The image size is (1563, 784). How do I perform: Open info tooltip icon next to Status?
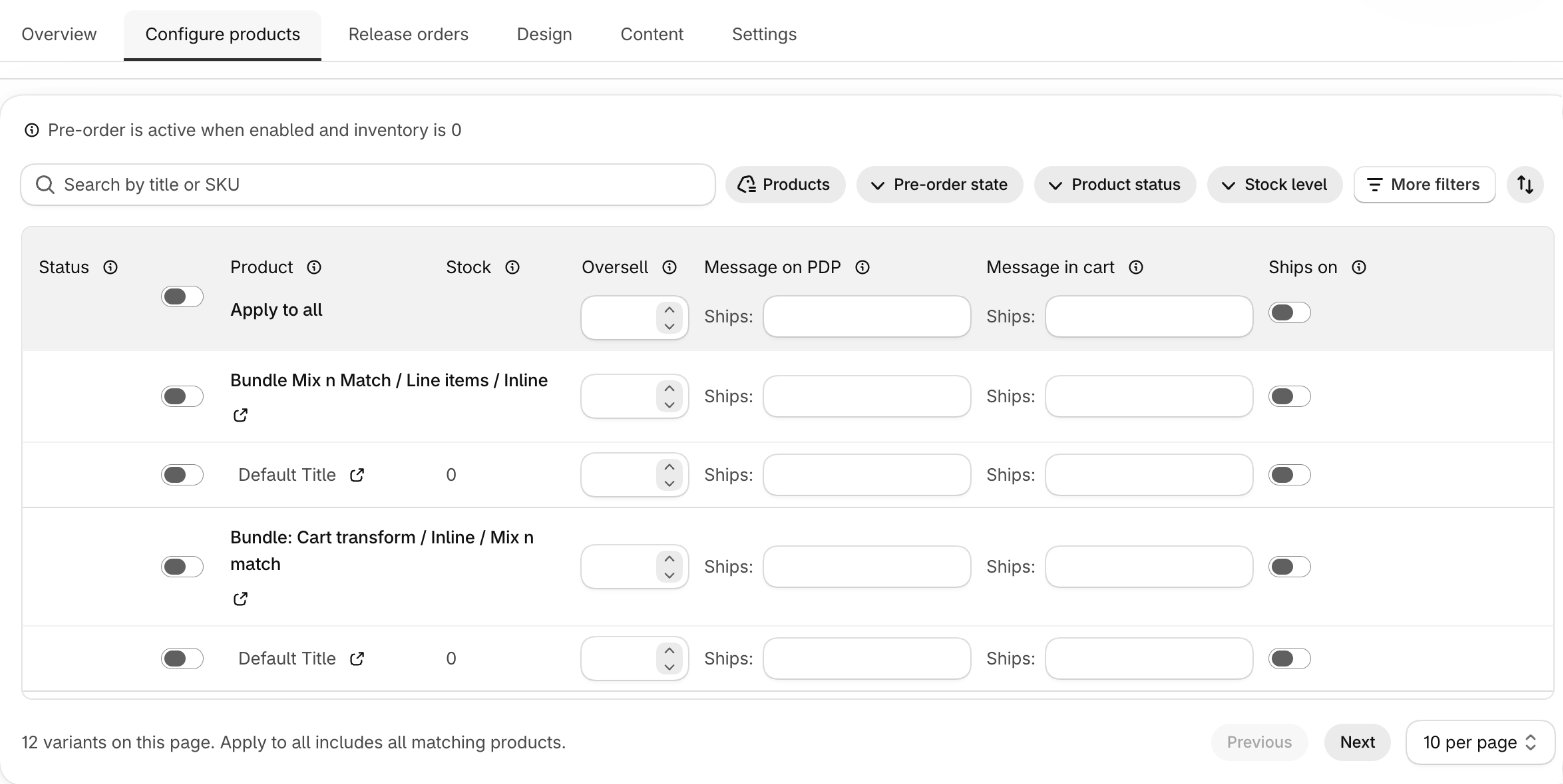[111, 267]
